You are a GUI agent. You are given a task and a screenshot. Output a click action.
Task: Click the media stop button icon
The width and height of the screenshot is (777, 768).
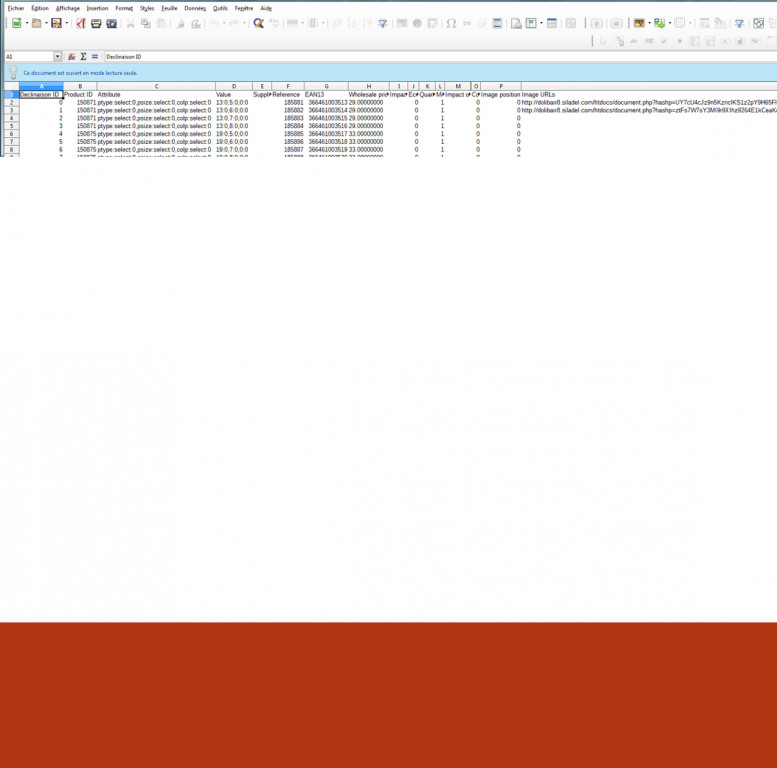616,23
